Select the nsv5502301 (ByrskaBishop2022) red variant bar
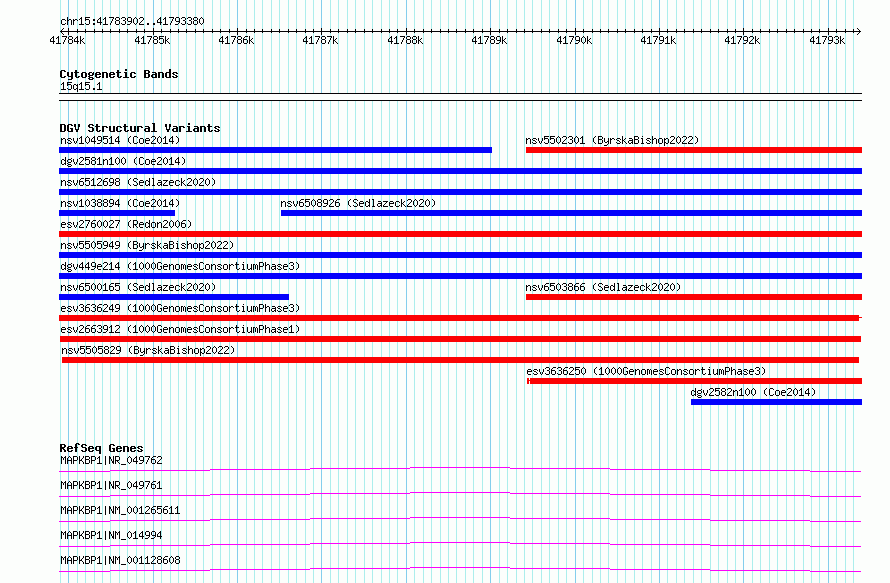 694,150
